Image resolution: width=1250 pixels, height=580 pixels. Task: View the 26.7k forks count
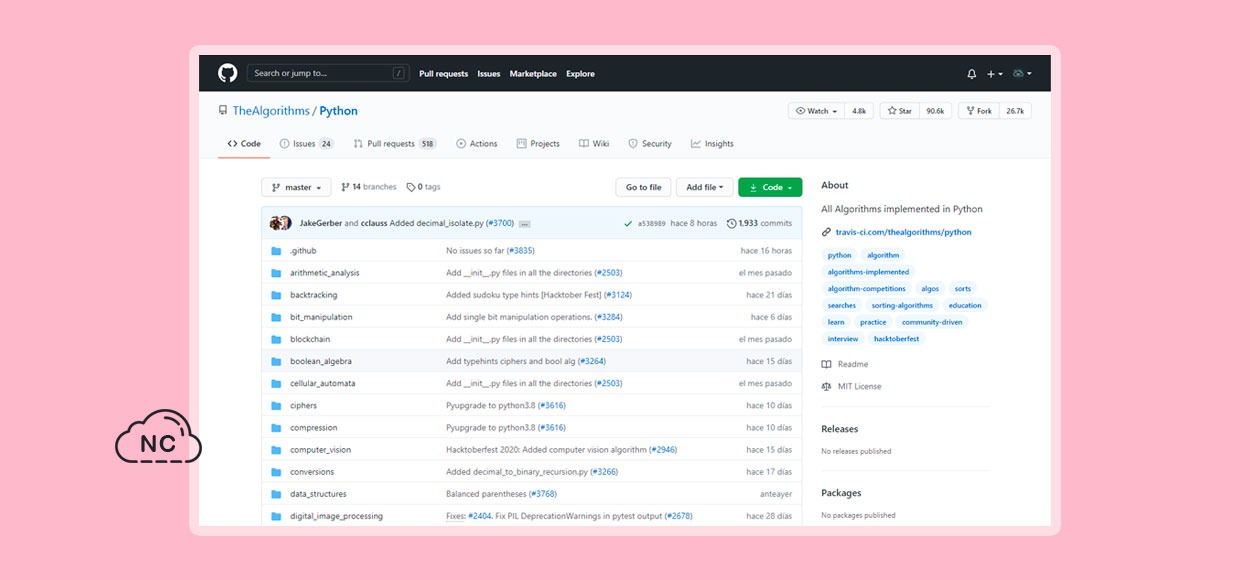pos(1015,111)
